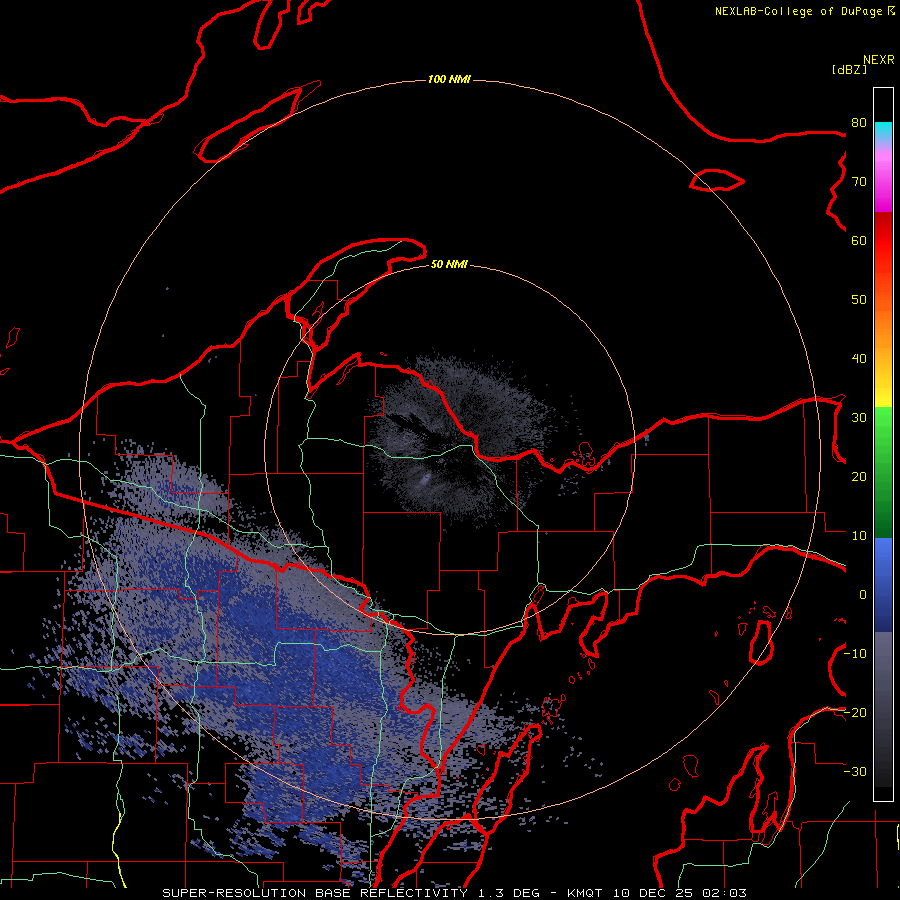Select the 0 value on dBZ scale
Screen dimensions: 900x900
coord(863,595)
